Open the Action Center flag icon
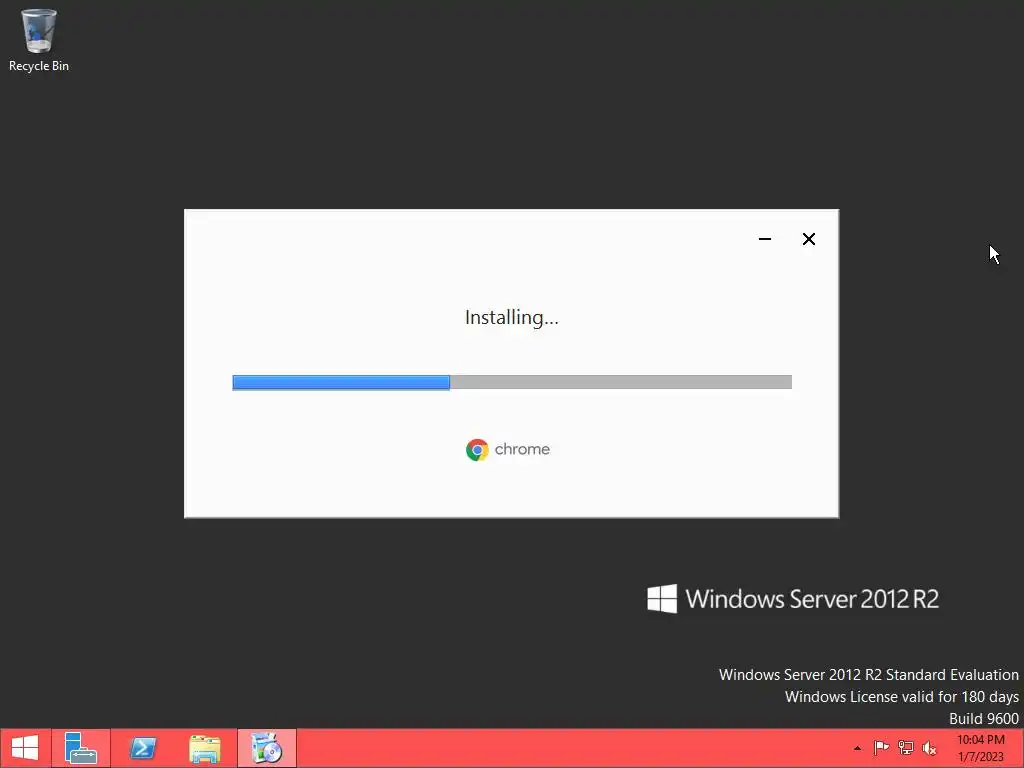Image resolution: width=1024 pixels, height=768 pixels. (881, 748)
